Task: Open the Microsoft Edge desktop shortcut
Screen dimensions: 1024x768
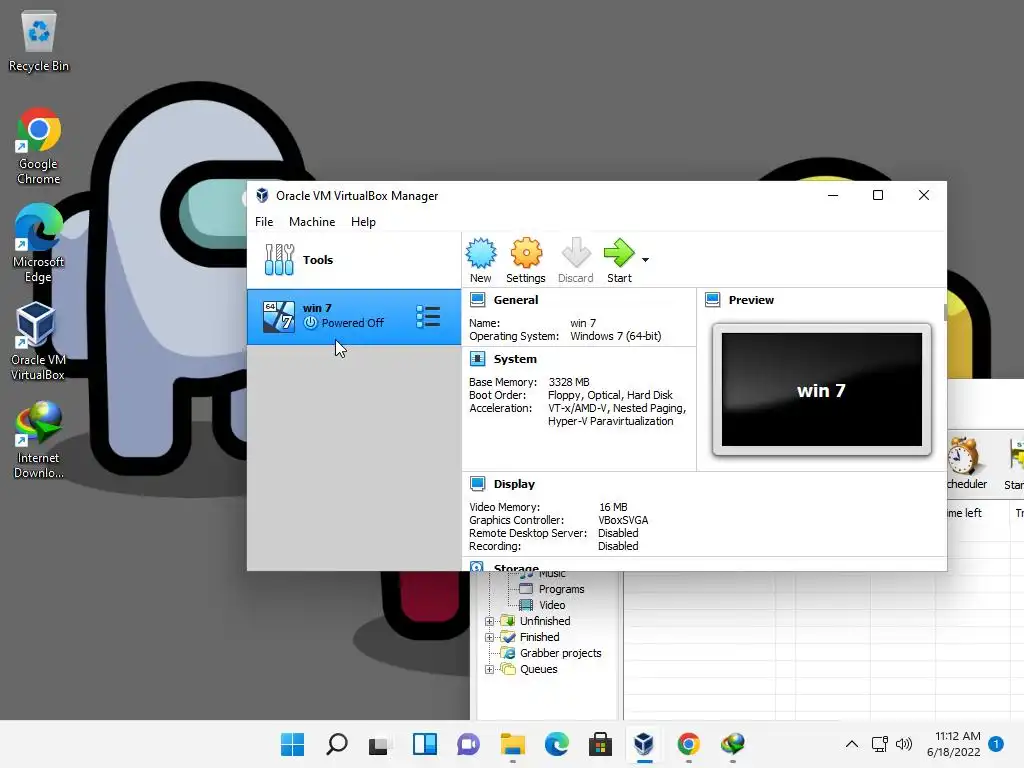Action: (39, 244)
